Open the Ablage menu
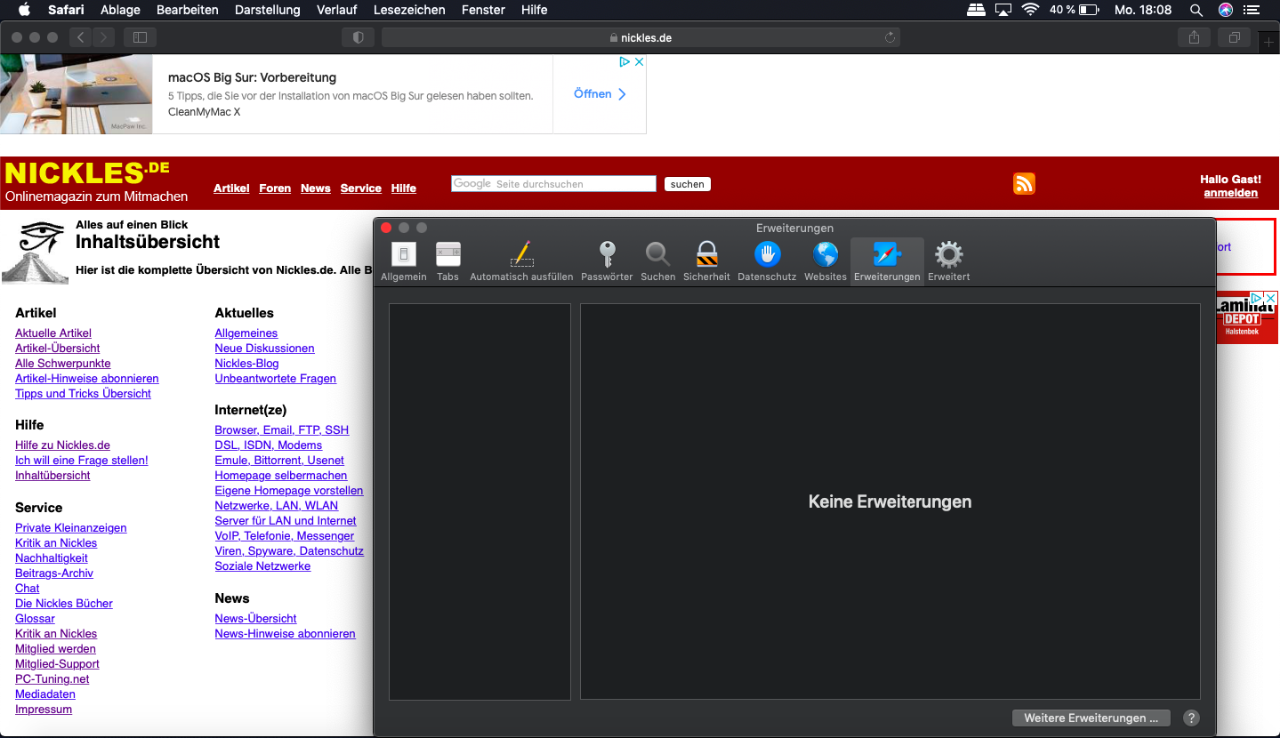 coord(120,10)
